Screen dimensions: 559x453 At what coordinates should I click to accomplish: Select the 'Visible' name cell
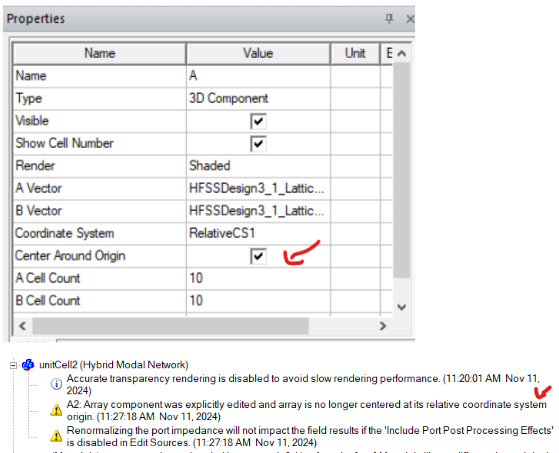[99, 121]
